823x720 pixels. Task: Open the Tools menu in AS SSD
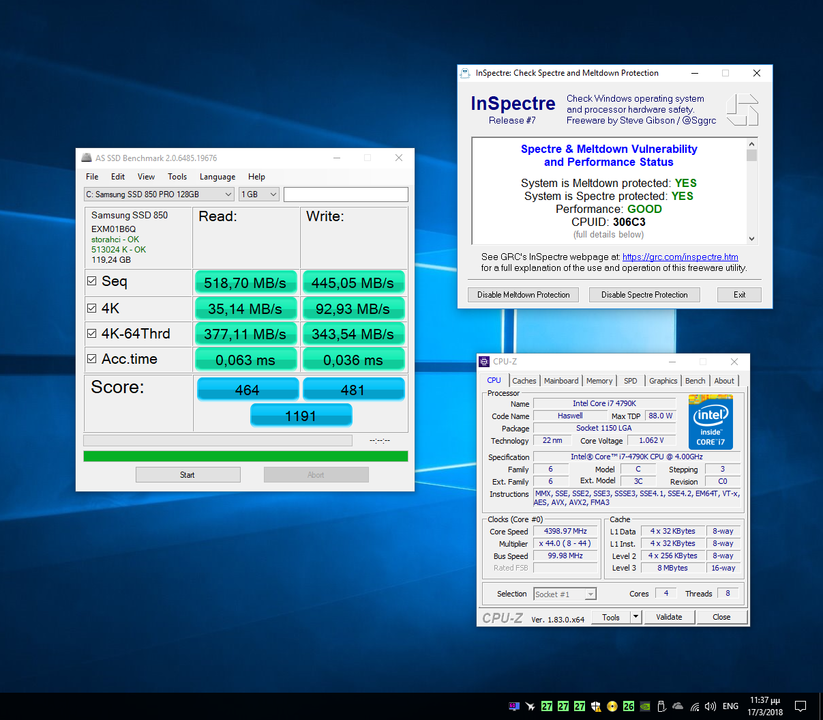[x=177, y=177]
